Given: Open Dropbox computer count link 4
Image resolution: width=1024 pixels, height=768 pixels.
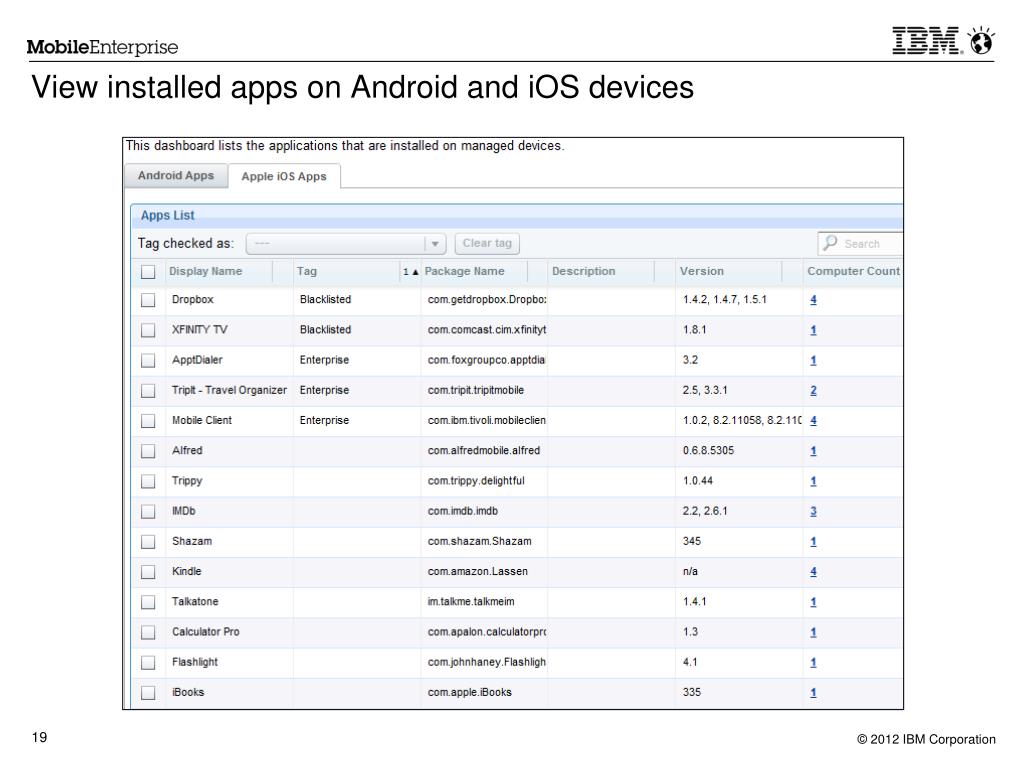Looking at the screenshot, I should (x=813, y=300).
